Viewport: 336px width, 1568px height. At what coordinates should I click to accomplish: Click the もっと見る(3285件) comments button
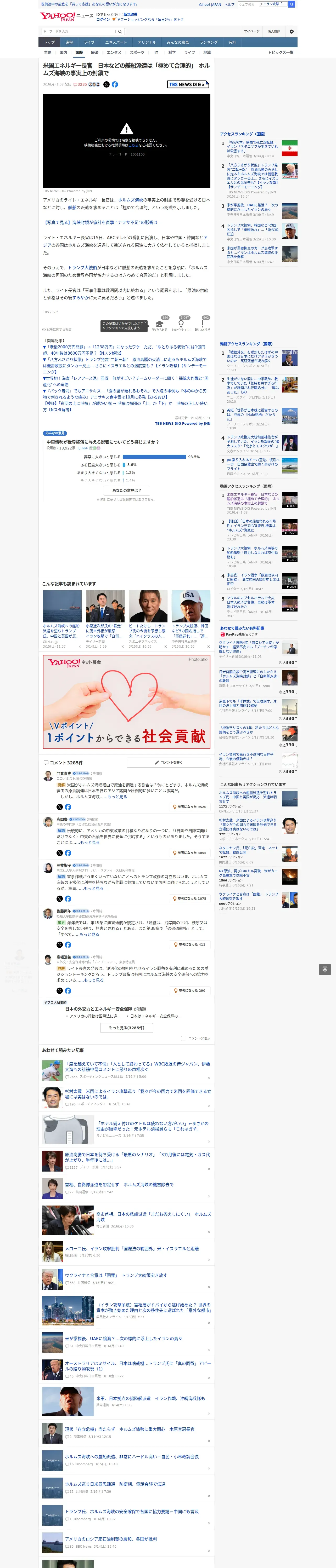[127, 1028]
